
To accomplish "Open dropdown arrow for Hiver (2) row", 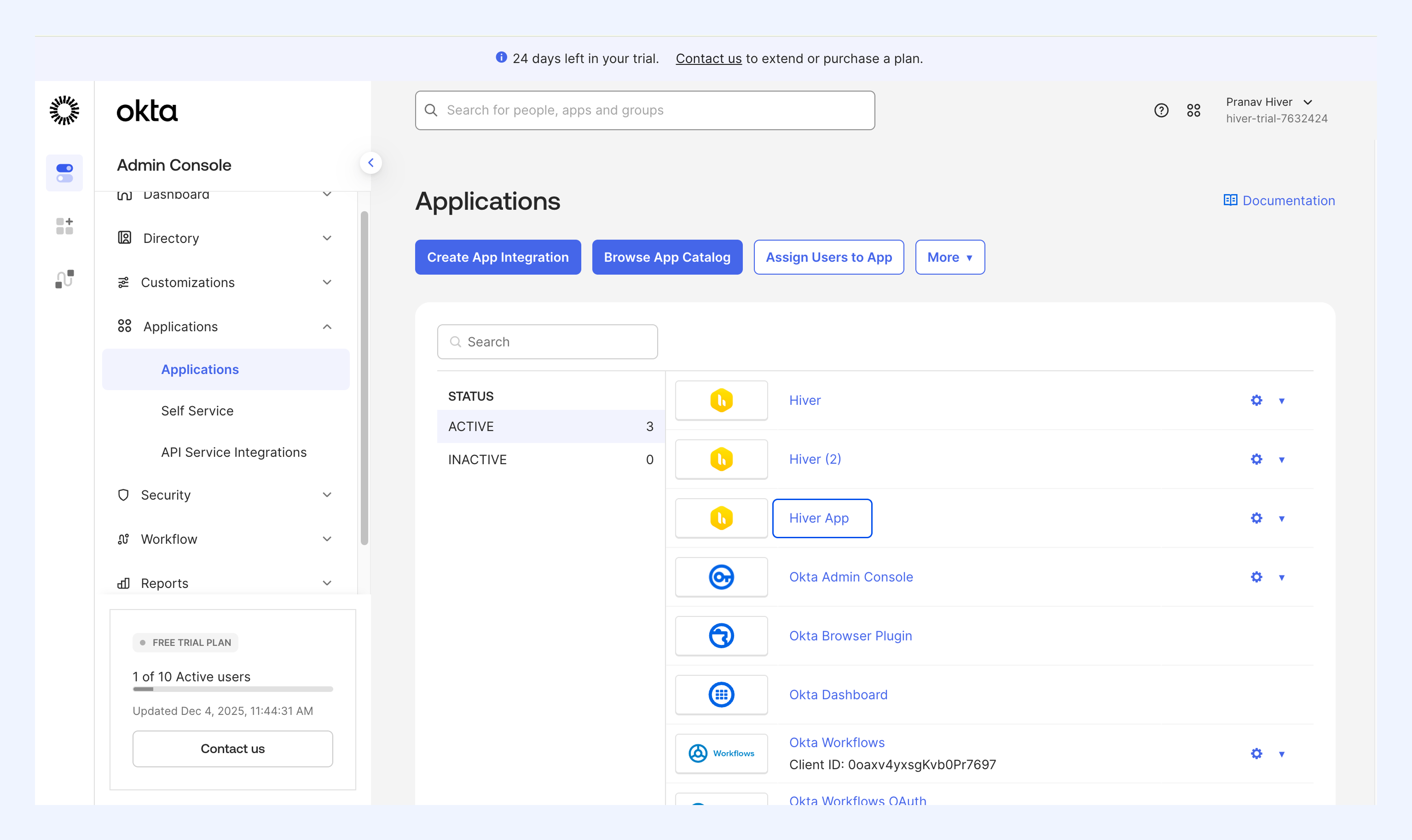I will (x=1282, y=460).
